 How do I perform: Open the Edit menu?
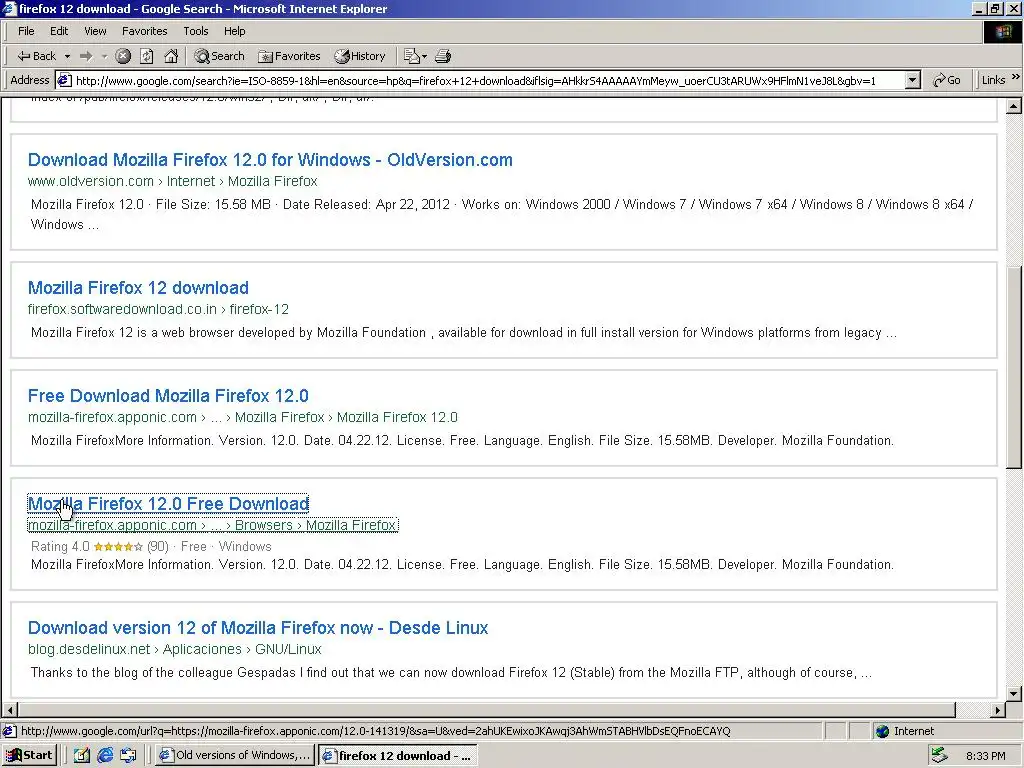coord(59,31)
